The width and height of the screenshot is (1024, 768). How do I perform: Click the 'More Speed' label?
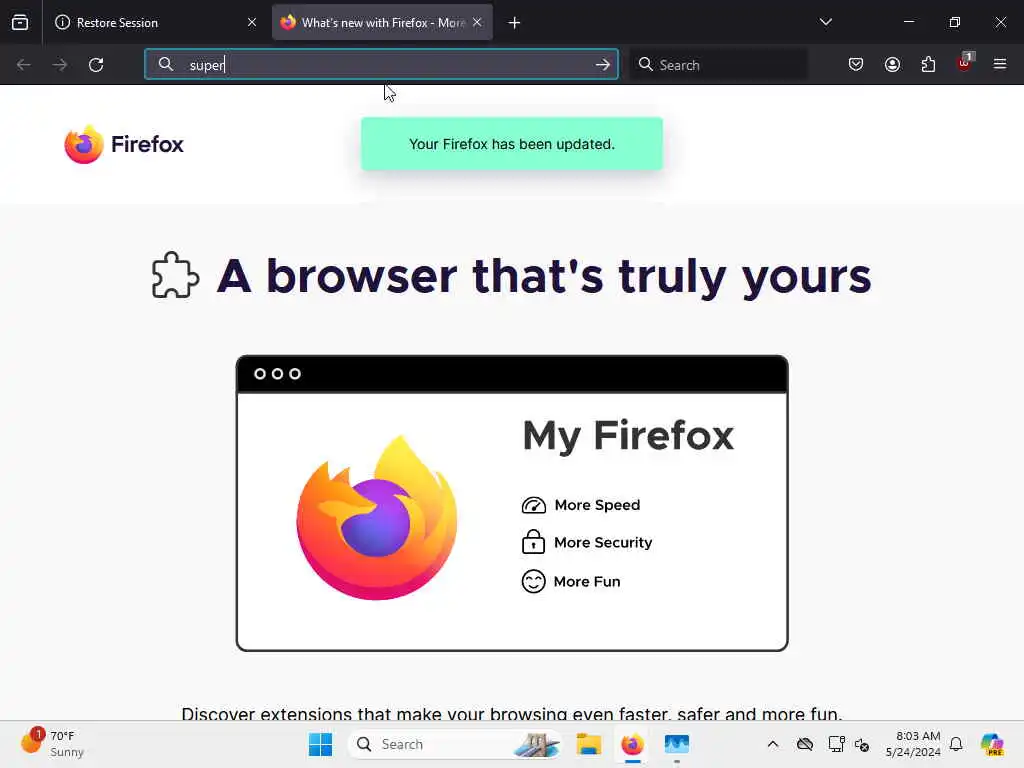(597, 505)
